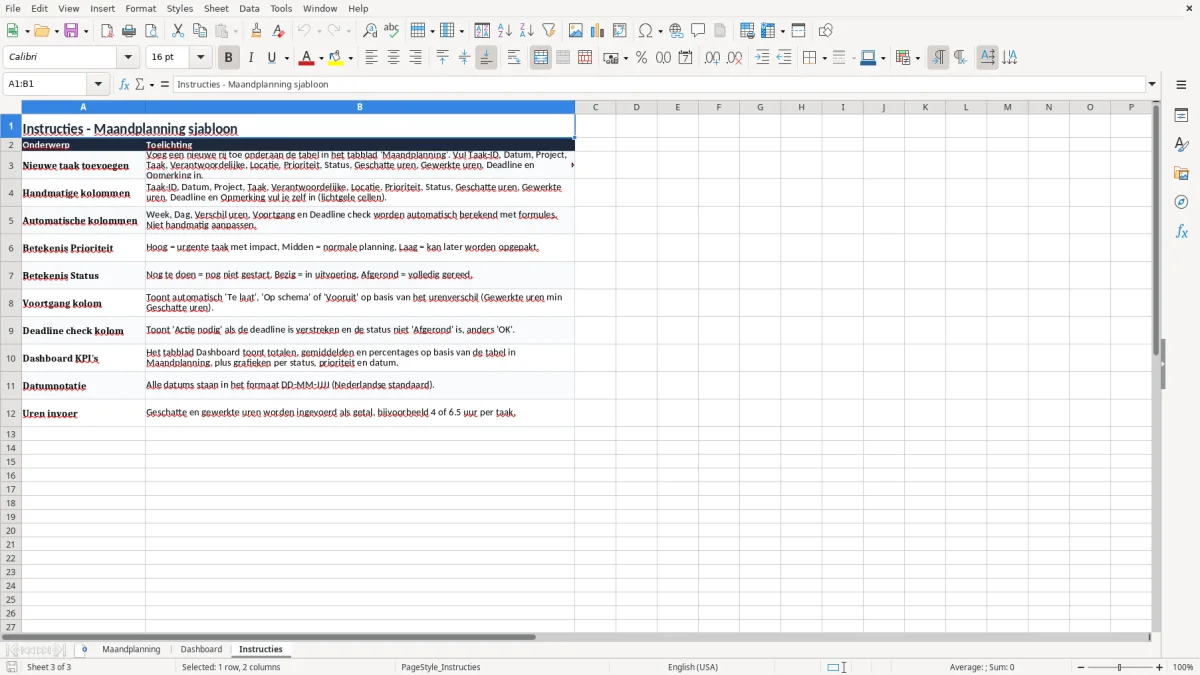Click the Add new sheet button
The image size is (1200, 675).
click(x=84, y=650)
